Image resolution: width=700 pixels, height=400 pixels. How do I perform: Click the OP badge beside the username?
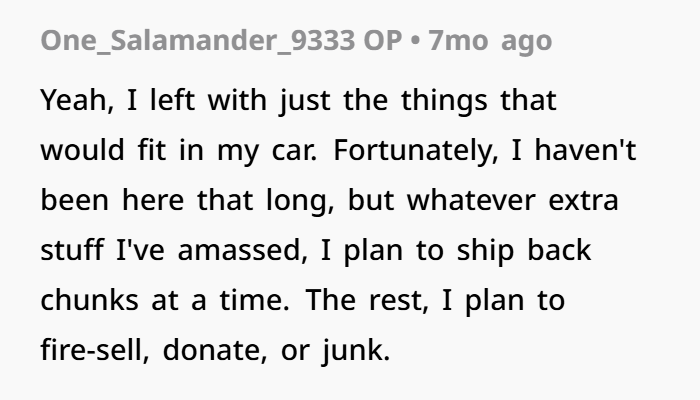pyautogui.click(x=383, y=40)
